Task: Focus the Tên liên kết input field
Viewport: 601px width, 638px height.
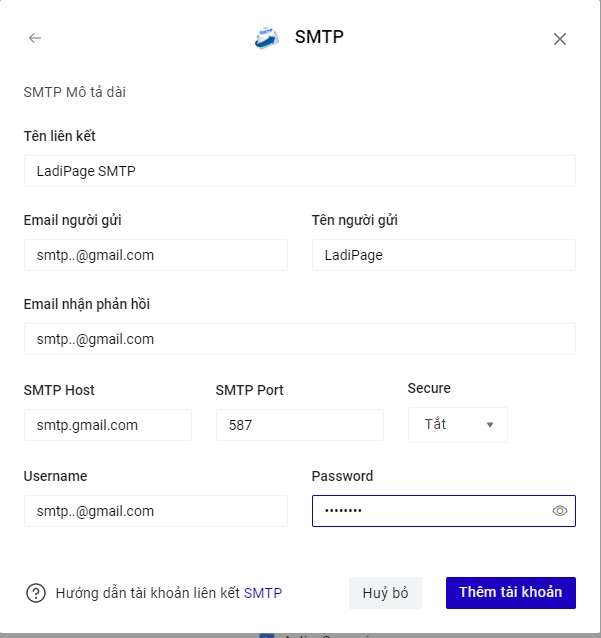Action: (299, 171)
